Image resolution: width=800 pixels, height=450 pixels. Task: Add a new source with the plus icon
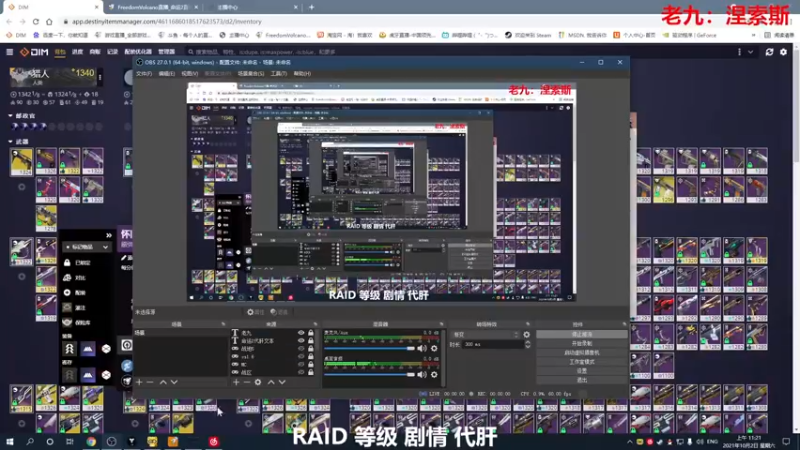click(x=236, y=382)
